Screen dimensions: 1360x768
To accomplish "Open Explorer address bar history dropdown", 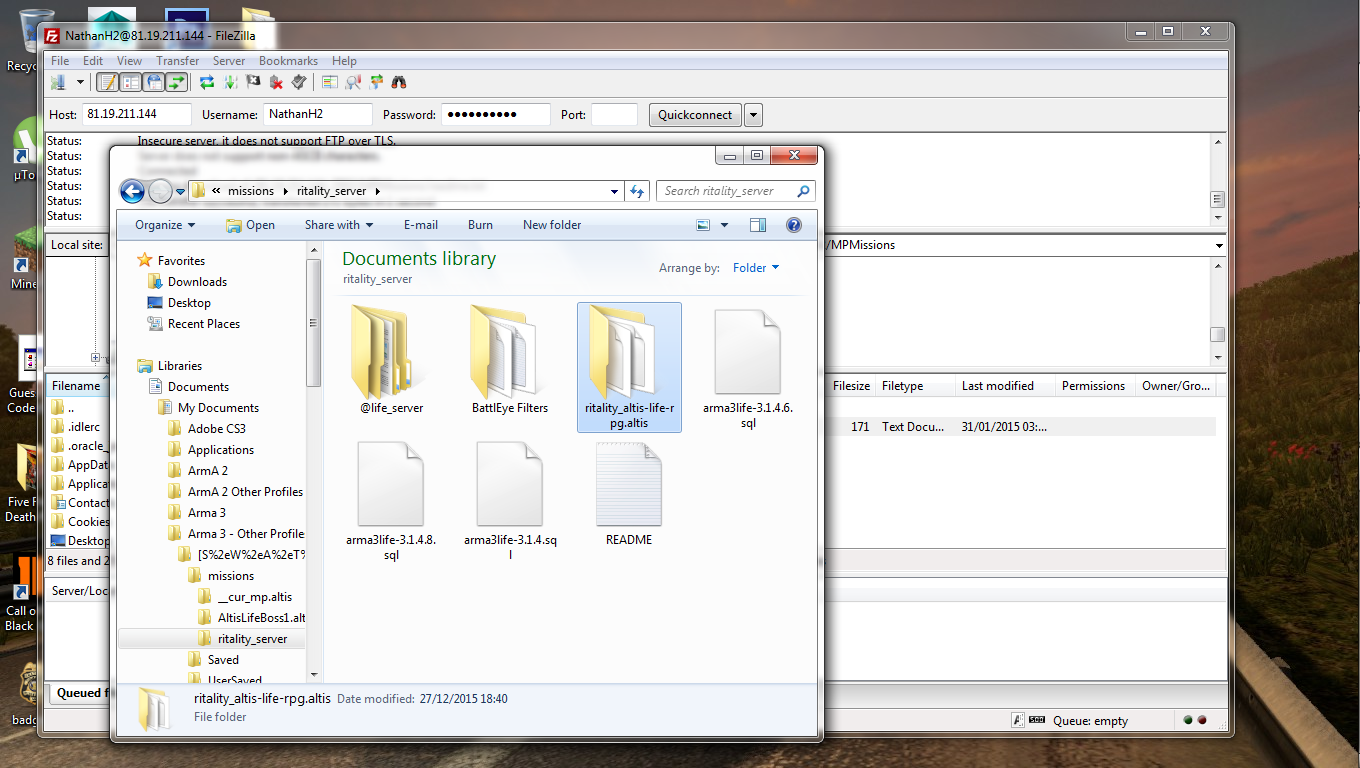I will point(614,191).
